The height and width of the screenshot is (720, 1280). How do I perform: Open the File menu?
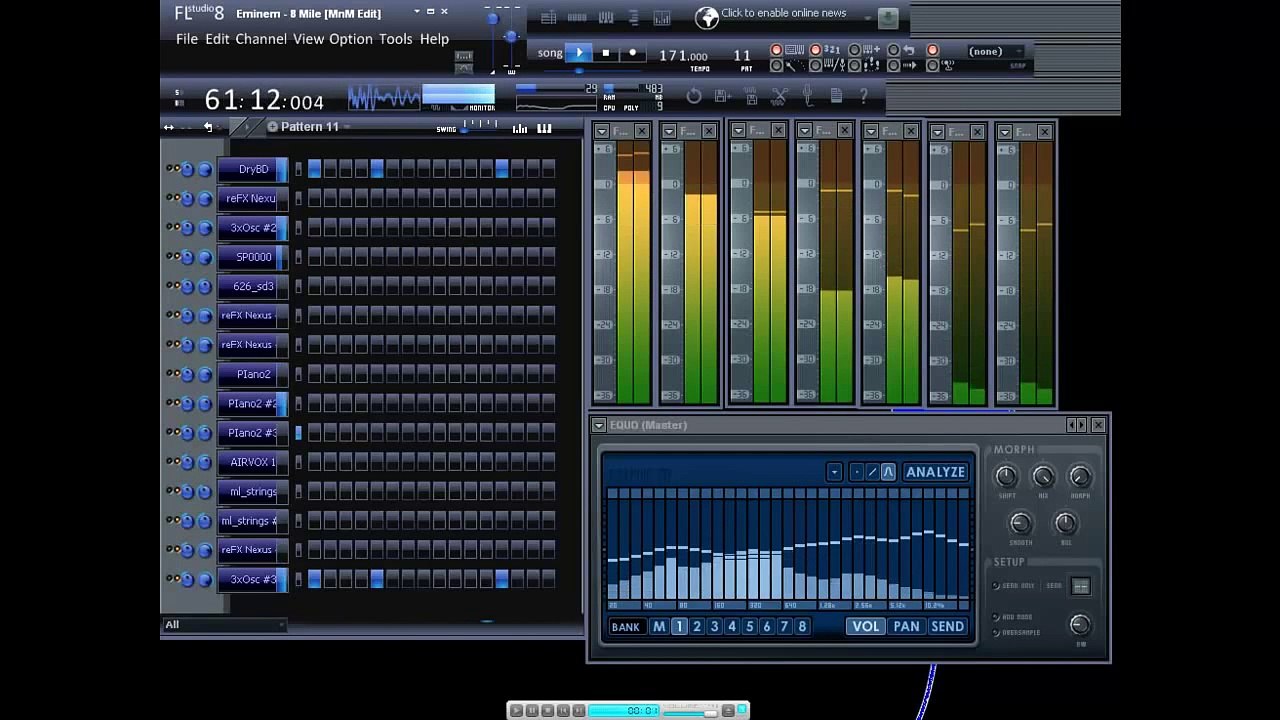187,39
